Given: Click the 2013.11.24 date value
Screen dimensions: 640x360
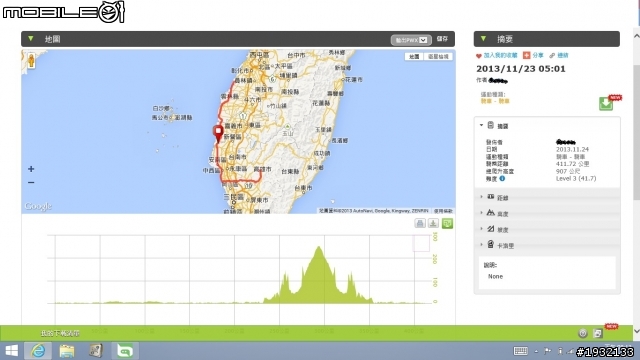Looking at the screenshot, I should point(572,149).
